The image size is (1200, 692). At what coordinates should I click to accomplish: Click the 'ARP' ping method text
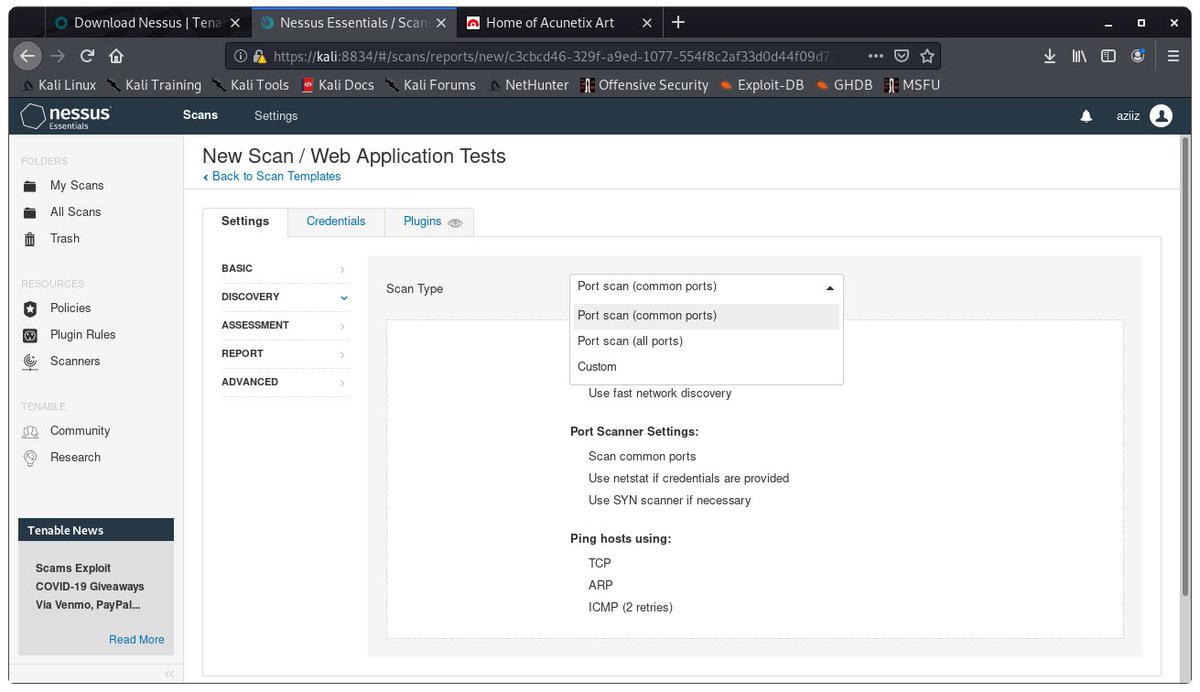601,586
